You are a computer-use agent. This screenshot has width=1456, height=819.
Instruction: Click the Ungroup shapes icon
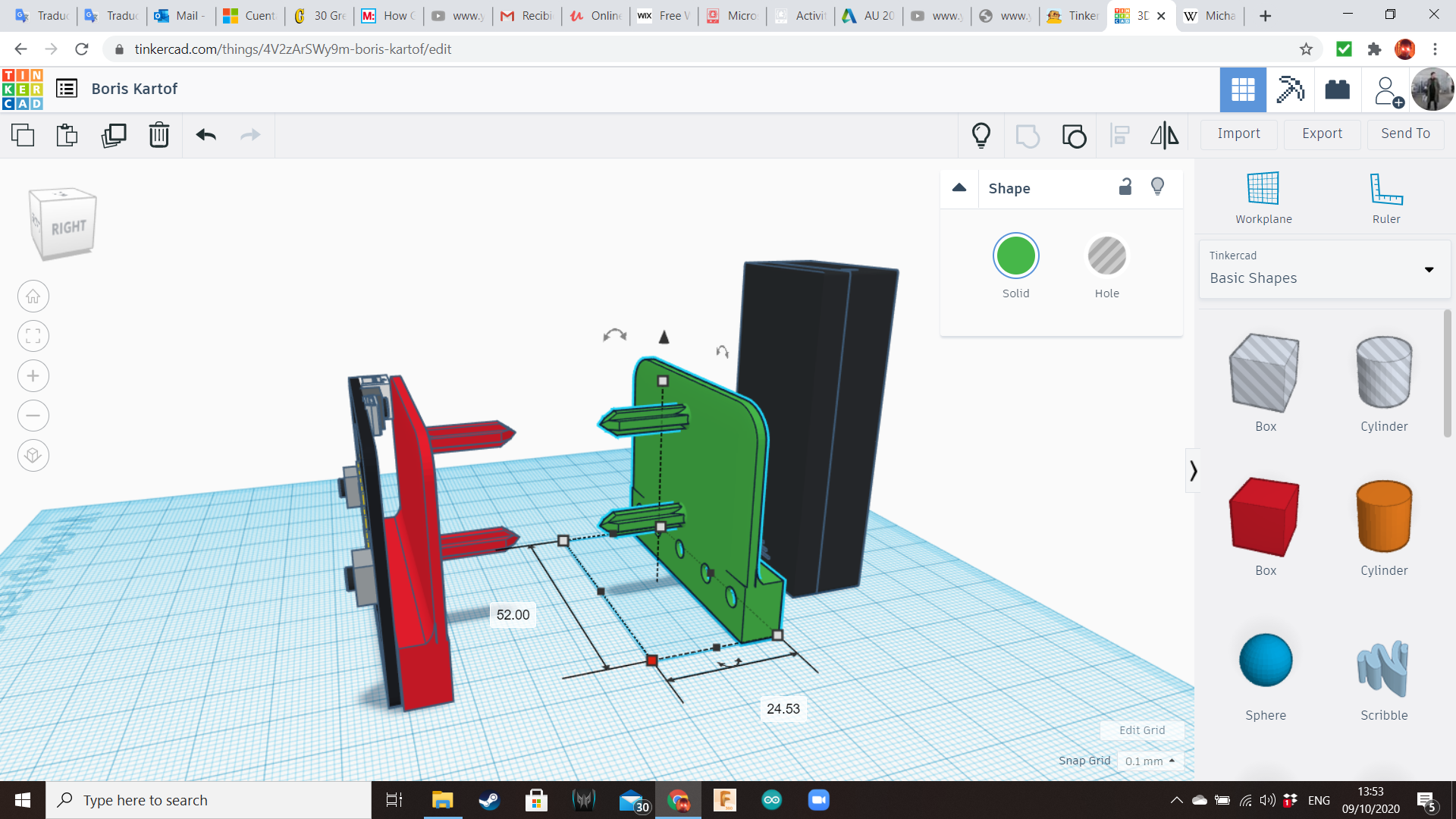click(1074, 136)
